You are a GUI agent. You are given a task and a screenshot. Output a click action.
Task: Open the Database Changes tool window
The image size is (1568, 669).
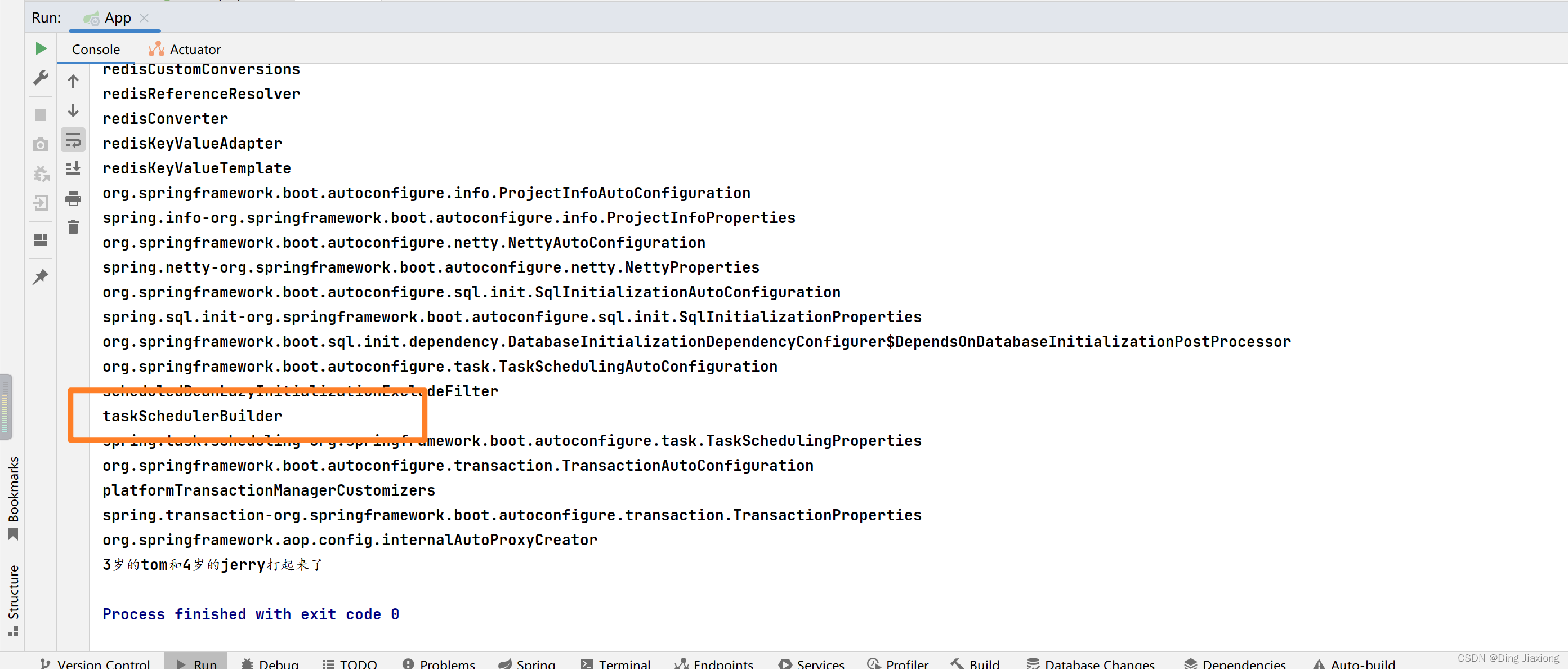tap(1090, 663)
